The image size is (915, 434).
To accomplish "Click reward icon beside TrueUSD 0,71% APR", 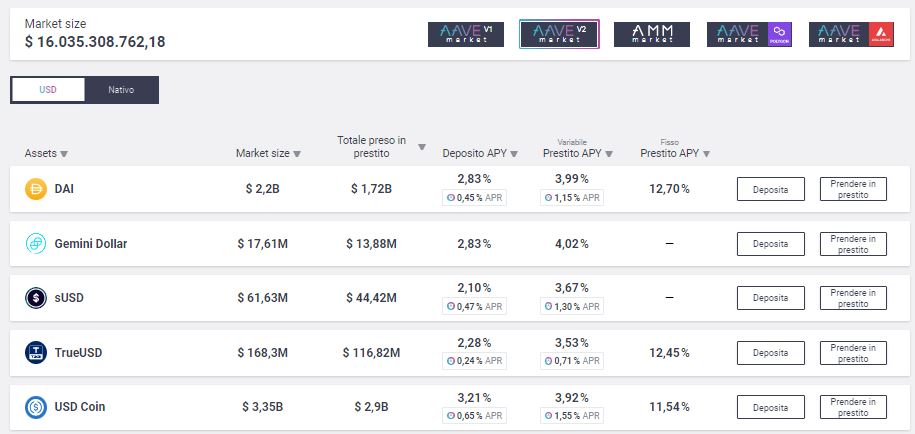I will point(548,361).
